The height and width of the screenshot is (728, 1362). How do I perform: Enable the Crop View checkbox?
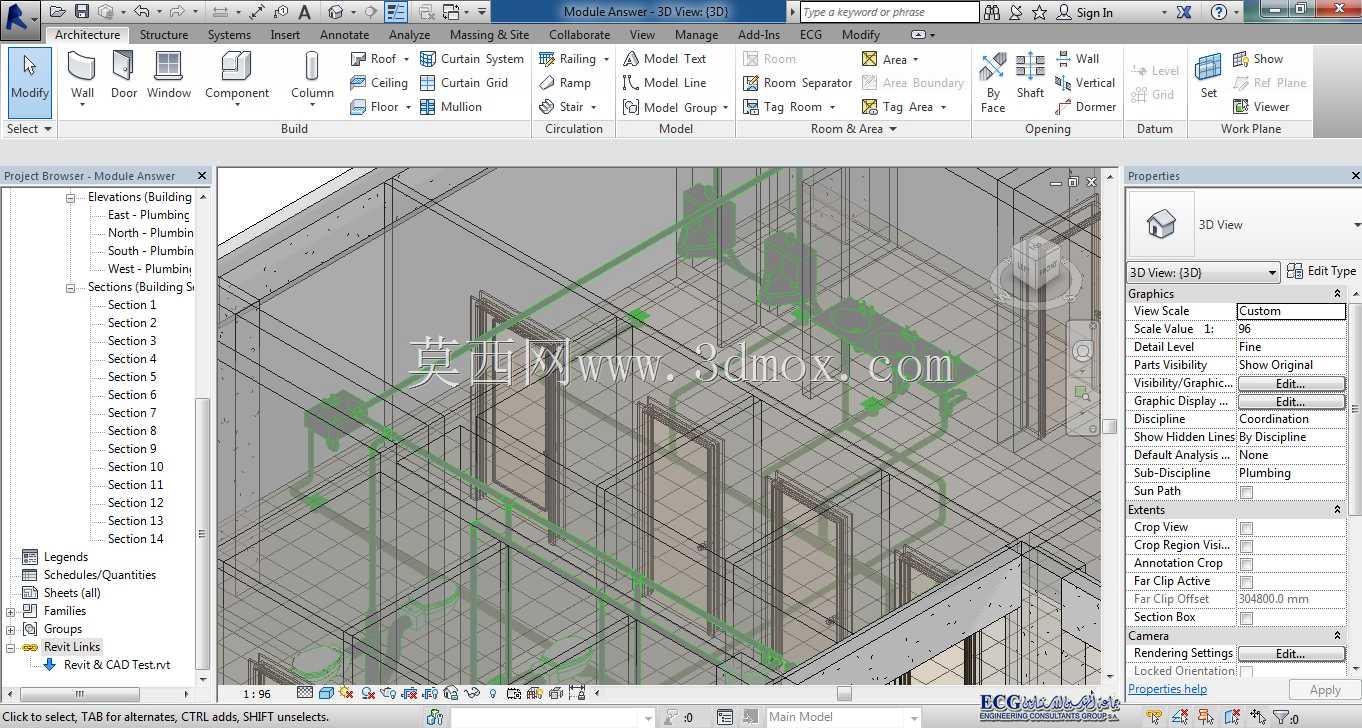pyautogui.click(x=1246, y=528)
